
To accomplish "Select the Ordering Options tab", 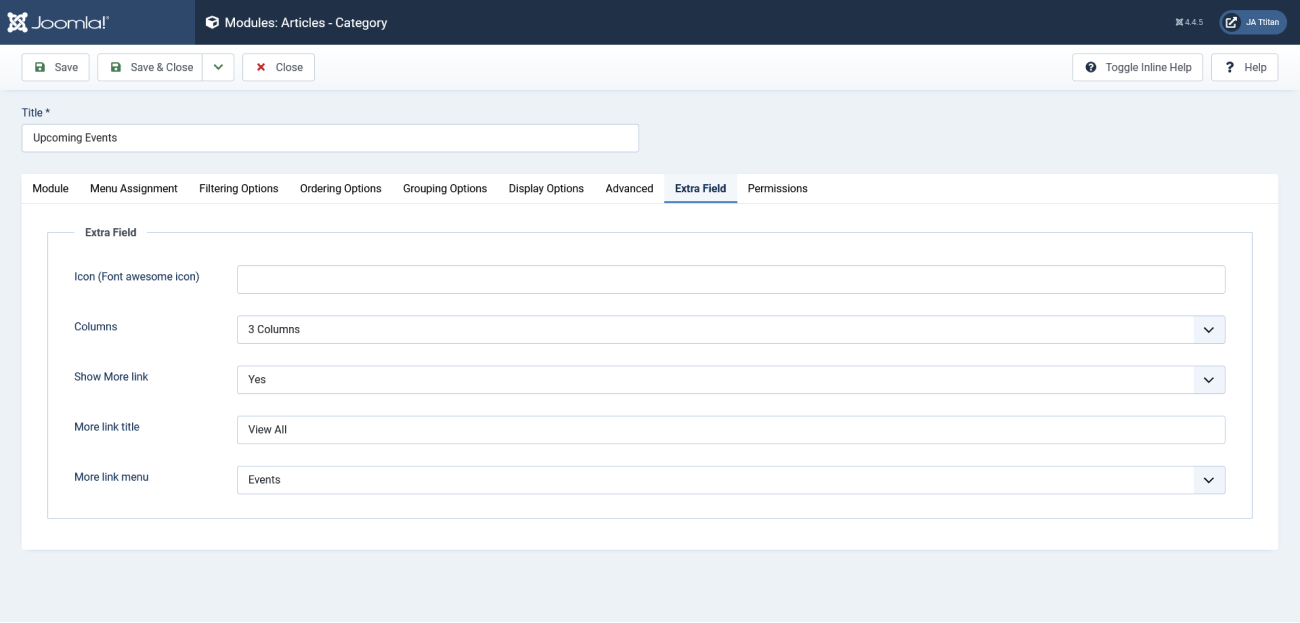I will click(x=341, y=188).
